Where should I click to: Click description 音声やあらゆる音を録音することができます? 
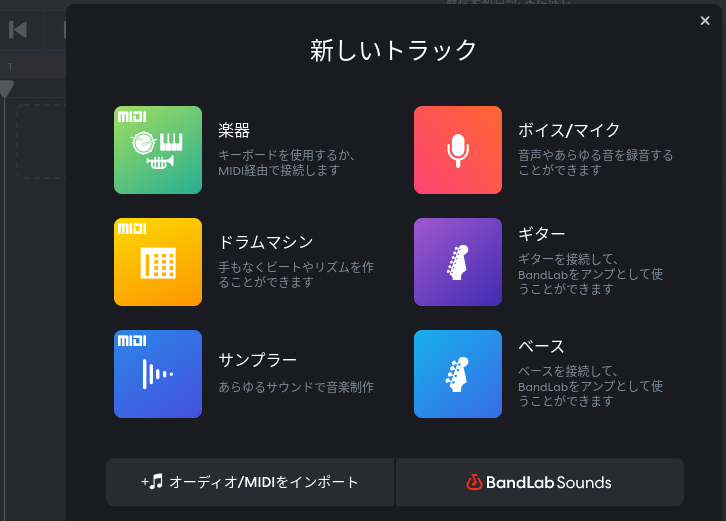click(x=595, y=163)
